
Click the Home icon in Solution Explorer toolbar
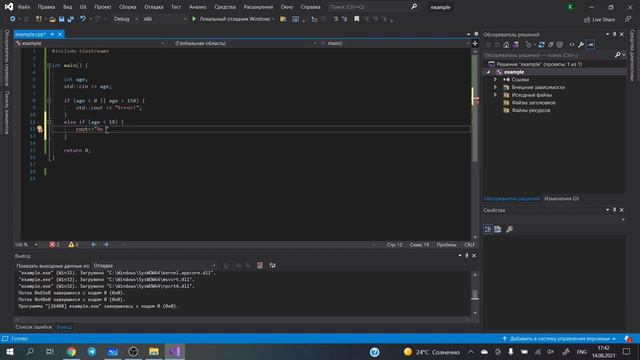pyautogui.click(x=506, y=44)
